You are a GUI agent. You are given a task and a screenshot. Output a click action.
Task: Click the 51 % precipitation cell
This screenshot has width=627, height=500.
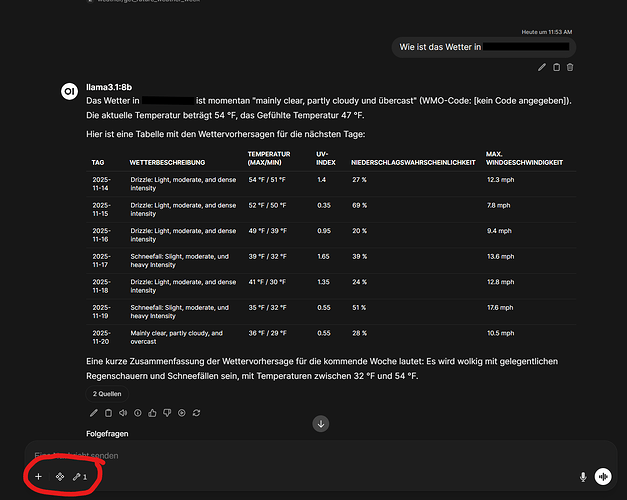[359, 308]
